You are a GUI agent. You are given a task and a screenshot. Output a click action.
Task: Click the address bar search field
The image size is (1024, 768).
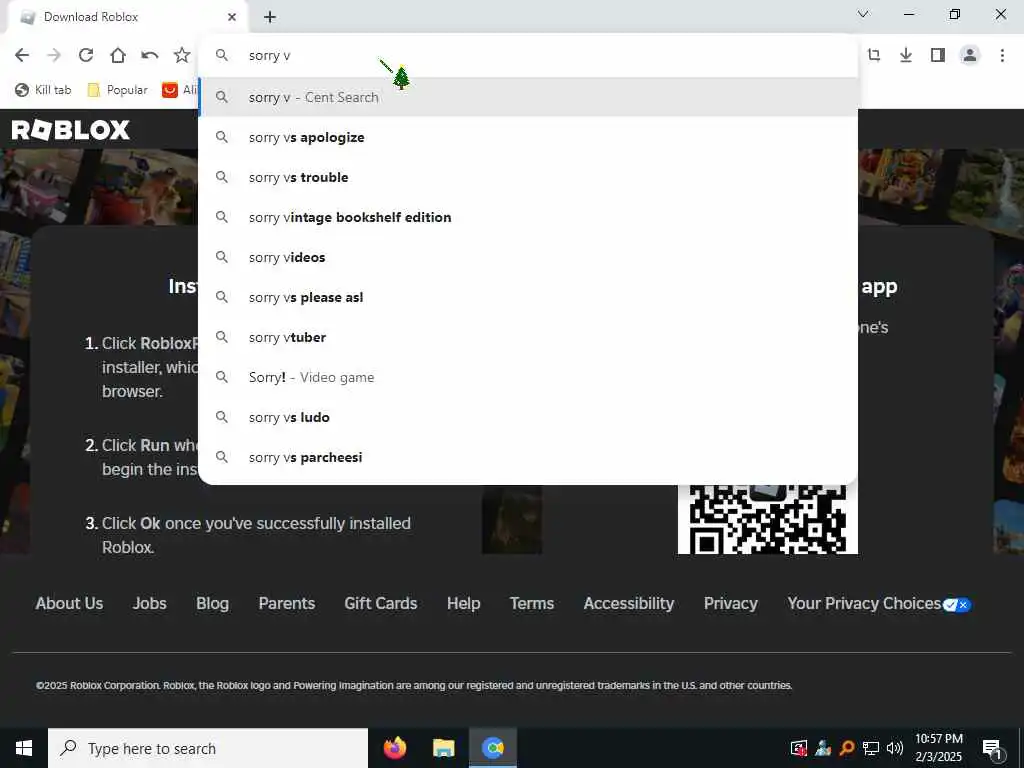(x=528, y=56)
